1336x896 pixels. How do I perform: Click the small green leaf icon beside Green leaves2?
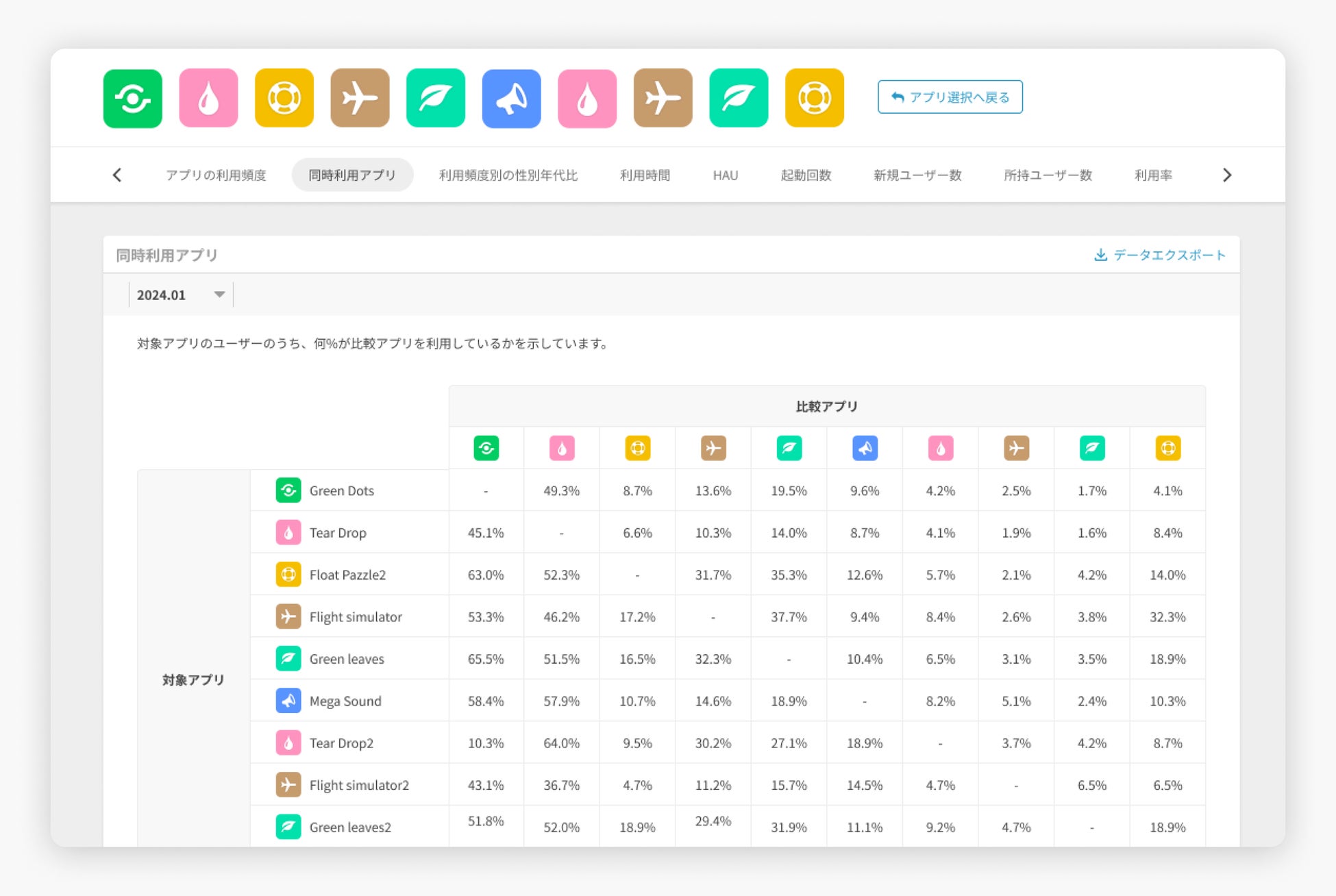[288, 826]
